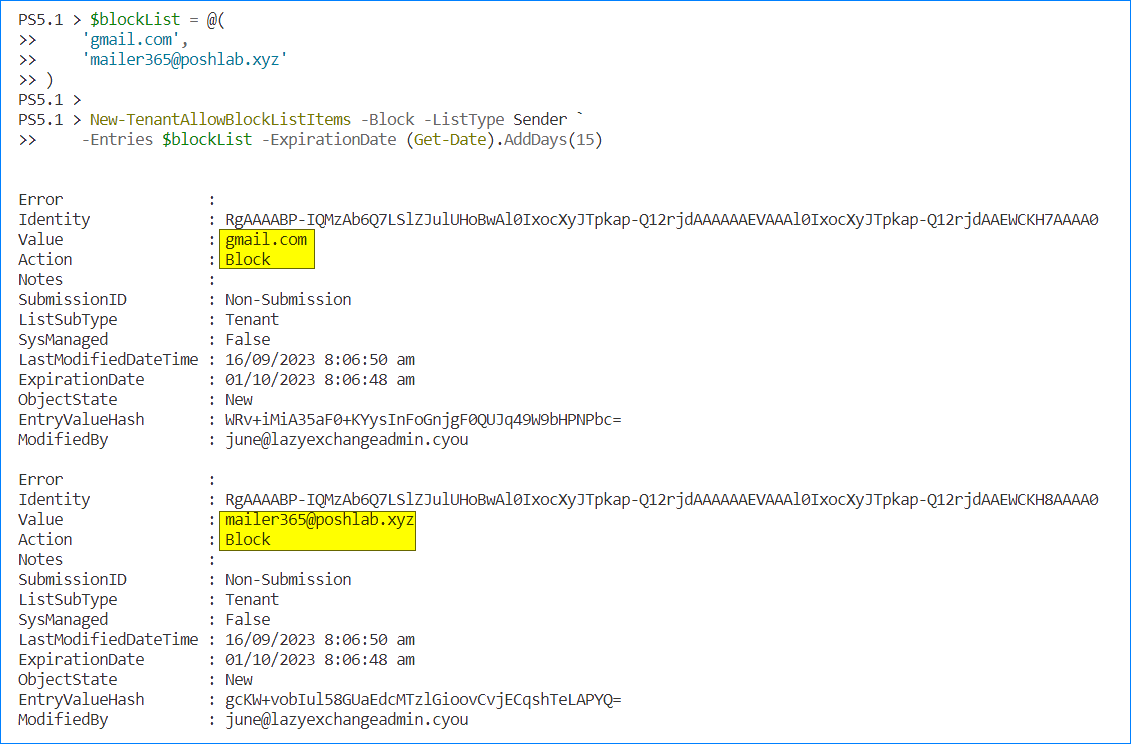Click the Get-Date cmdlet in parentheses
Viewport: 1131px width, 744px height.
point(450,139)
